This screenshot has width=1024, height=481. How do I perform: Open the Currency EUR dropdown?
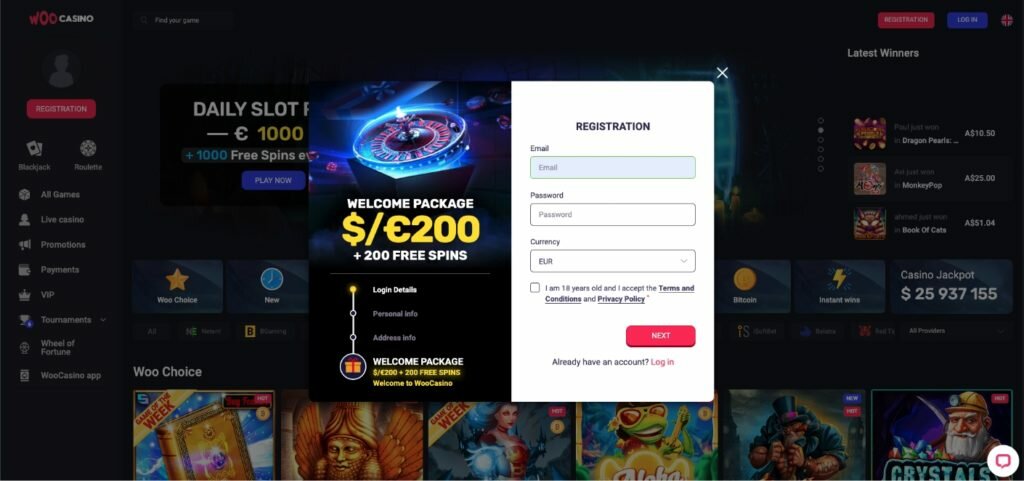tap(613, 261)
